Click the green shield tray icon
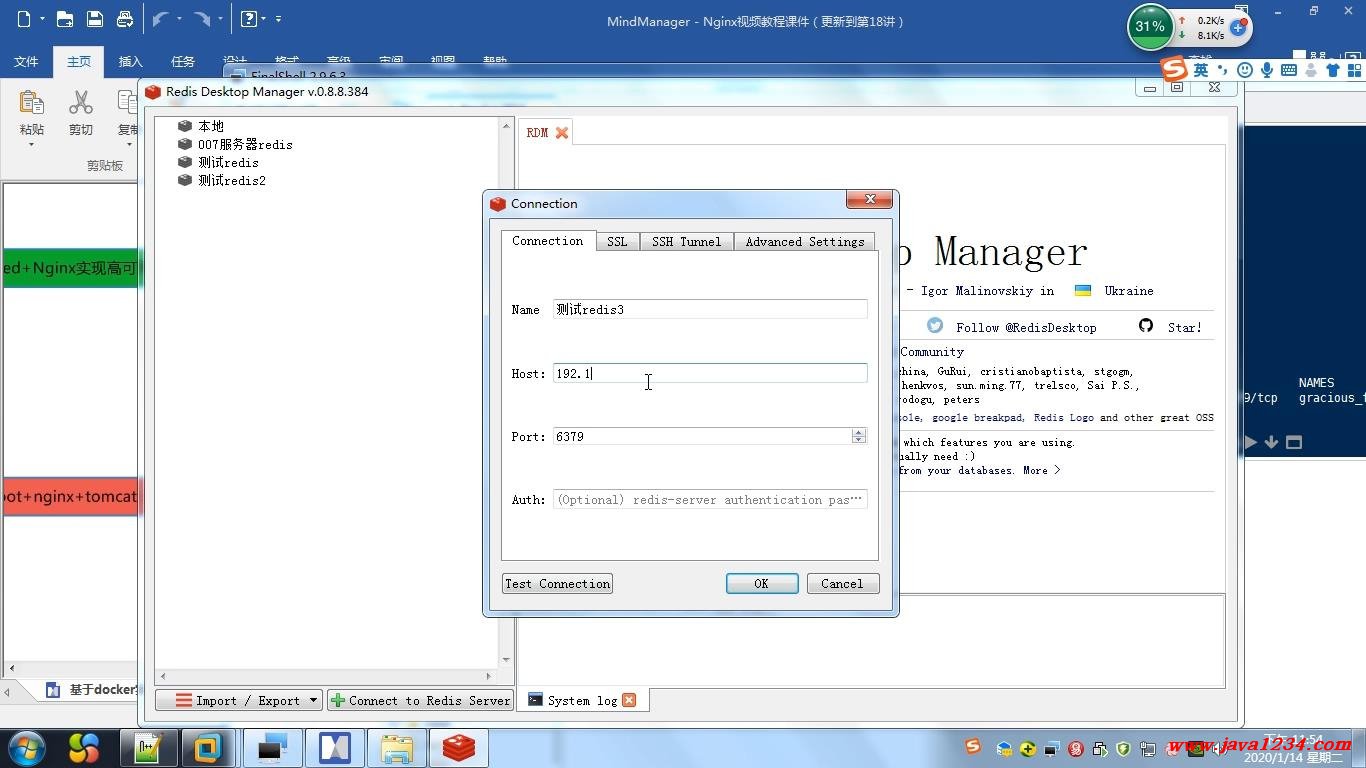 tap(1123, 748)
